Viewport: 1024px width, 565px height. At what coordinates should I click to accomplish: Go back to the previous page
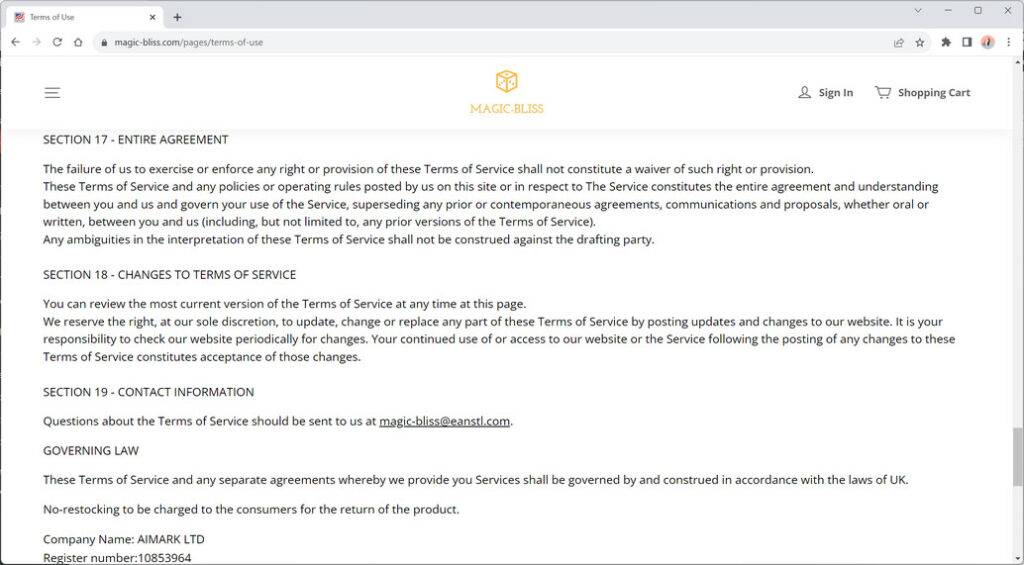(x=15, y=42)
